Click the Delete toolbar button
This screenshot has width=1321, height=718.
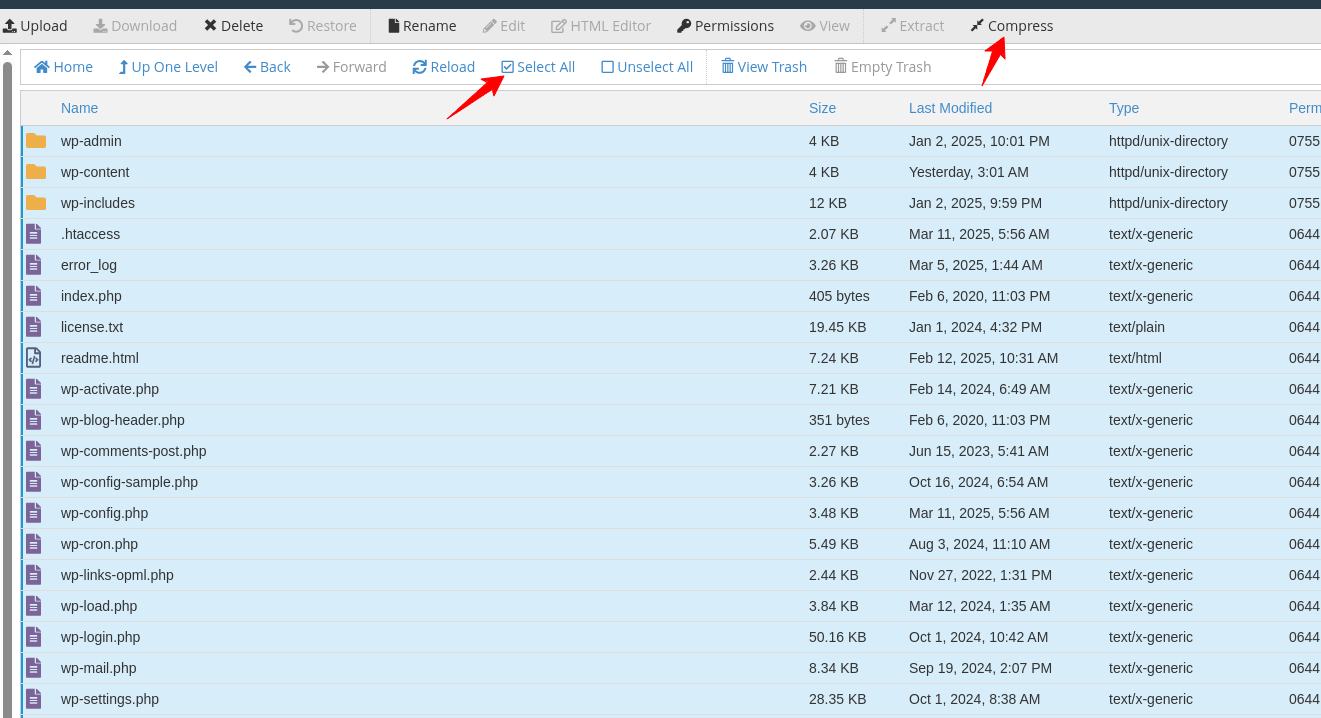pos(233,26)
